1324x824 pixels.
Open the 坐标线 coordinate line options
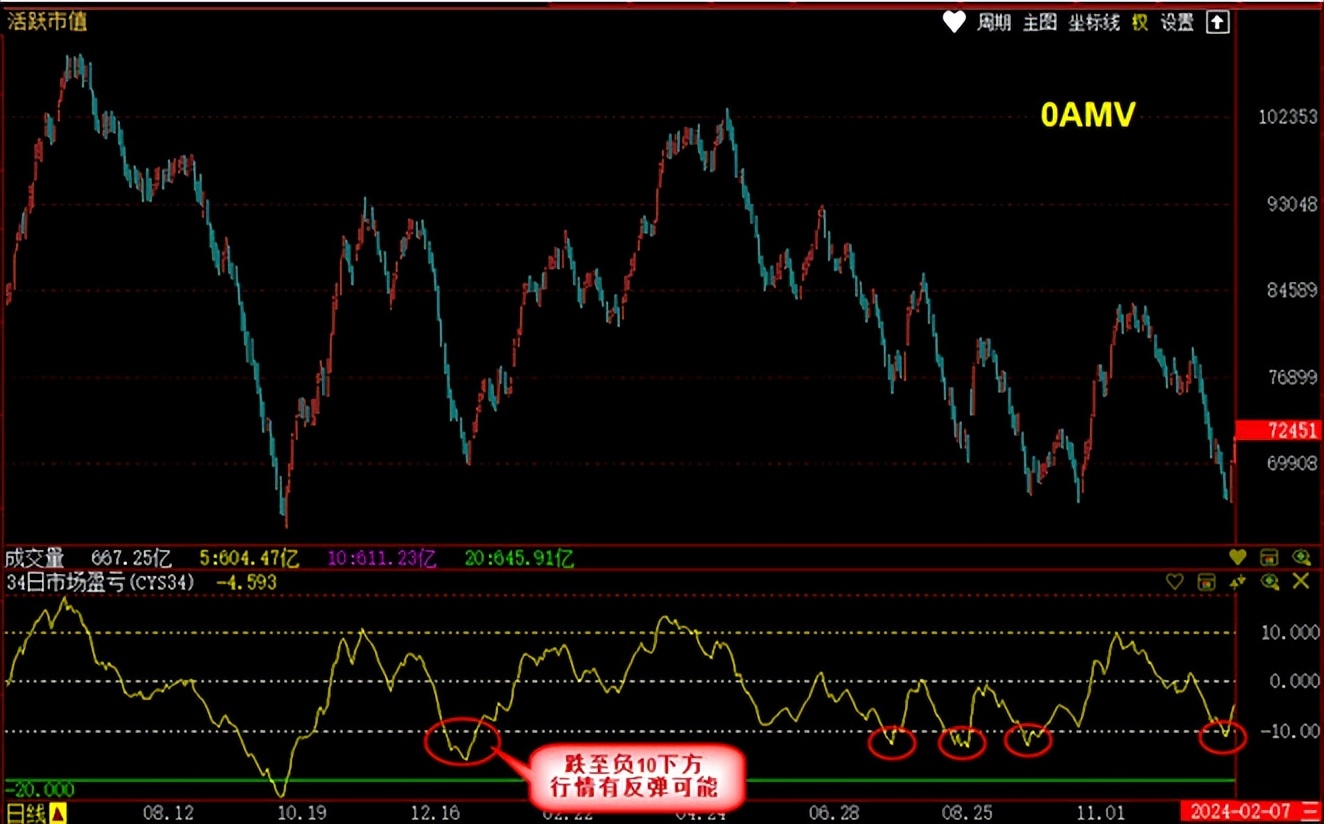pyautogui.click(x=1093, y=22)
